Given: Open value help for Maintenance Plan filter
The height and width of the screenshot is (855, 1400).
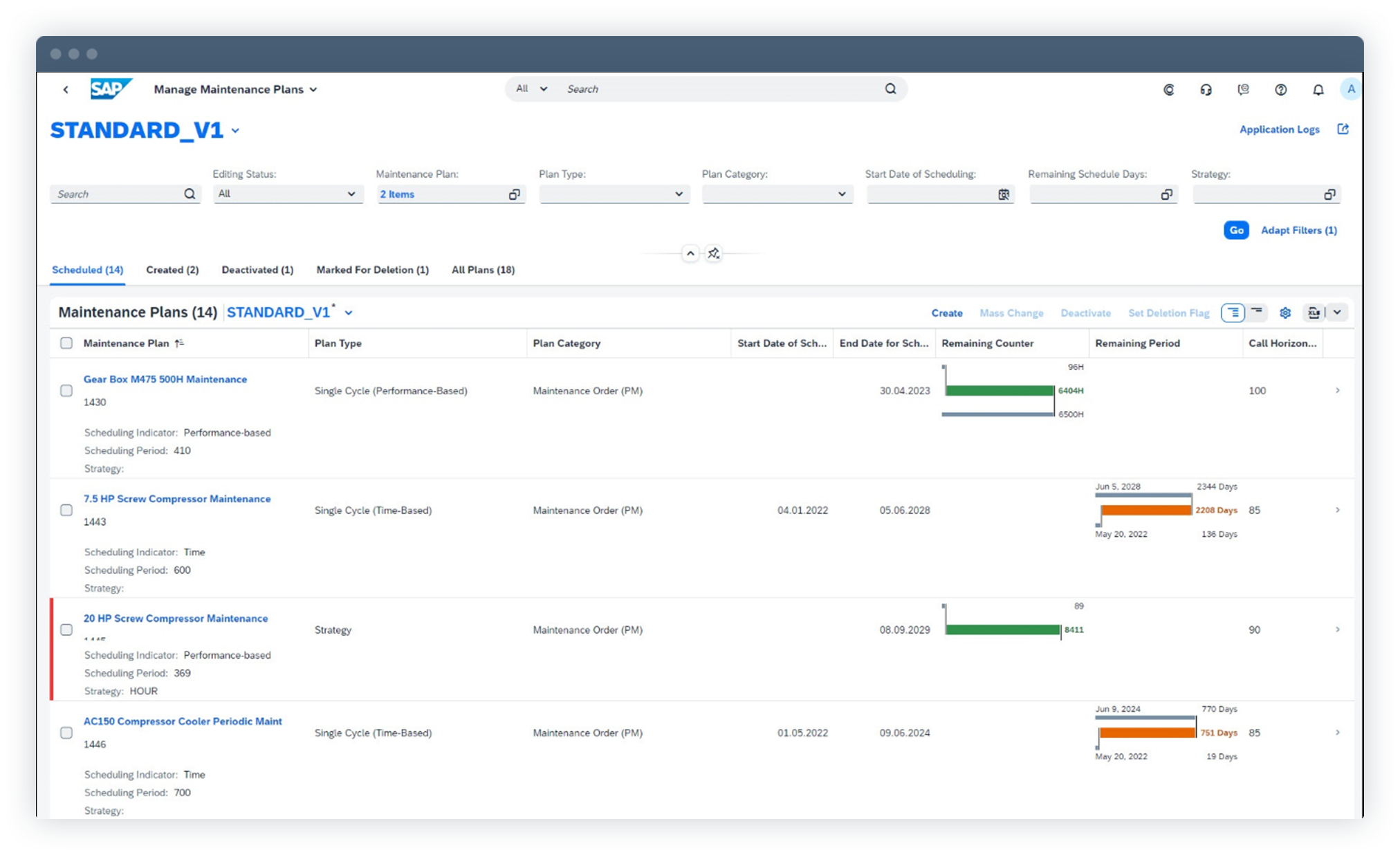Looking at the screenshot, I should click(514, 194).
